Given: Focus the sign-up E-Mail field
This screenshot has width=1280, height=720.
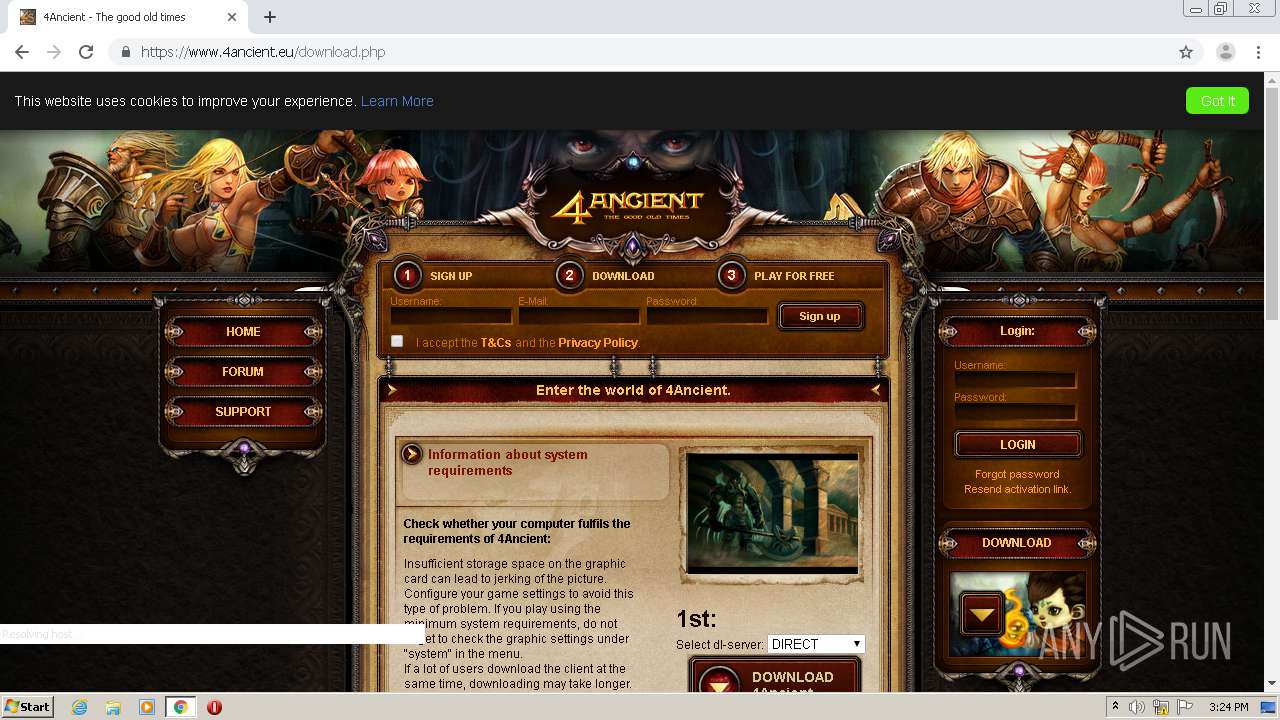Looking at the screenshot, I should (x=579, y=316).
